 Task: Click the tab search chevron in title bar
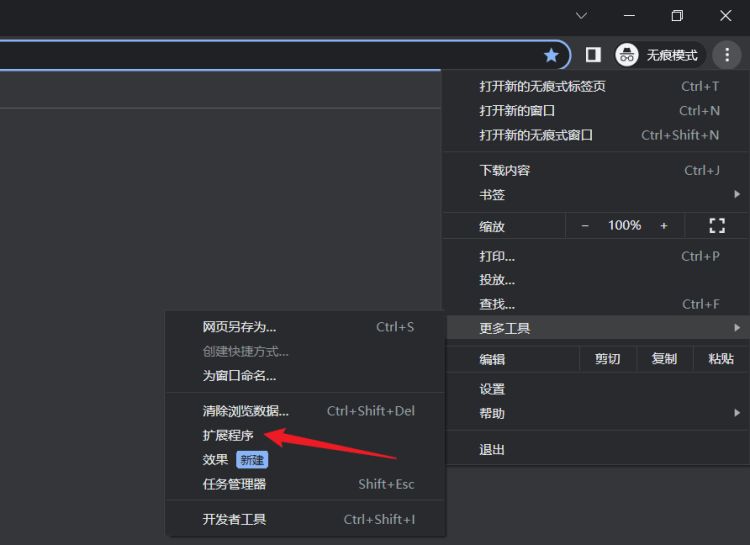(581, 16)
